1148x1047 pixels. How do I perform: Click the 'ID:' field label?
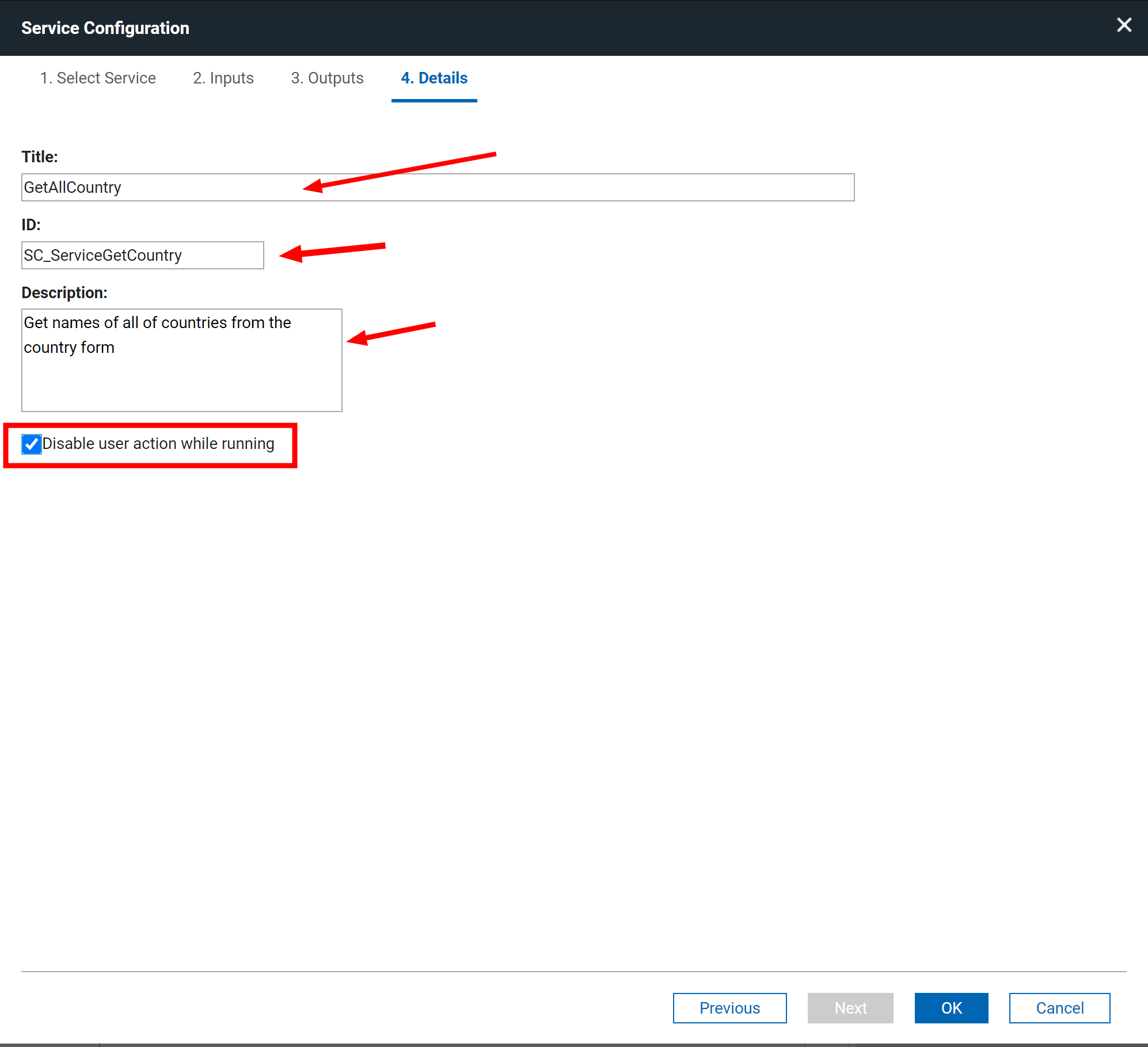click(31, 224)
